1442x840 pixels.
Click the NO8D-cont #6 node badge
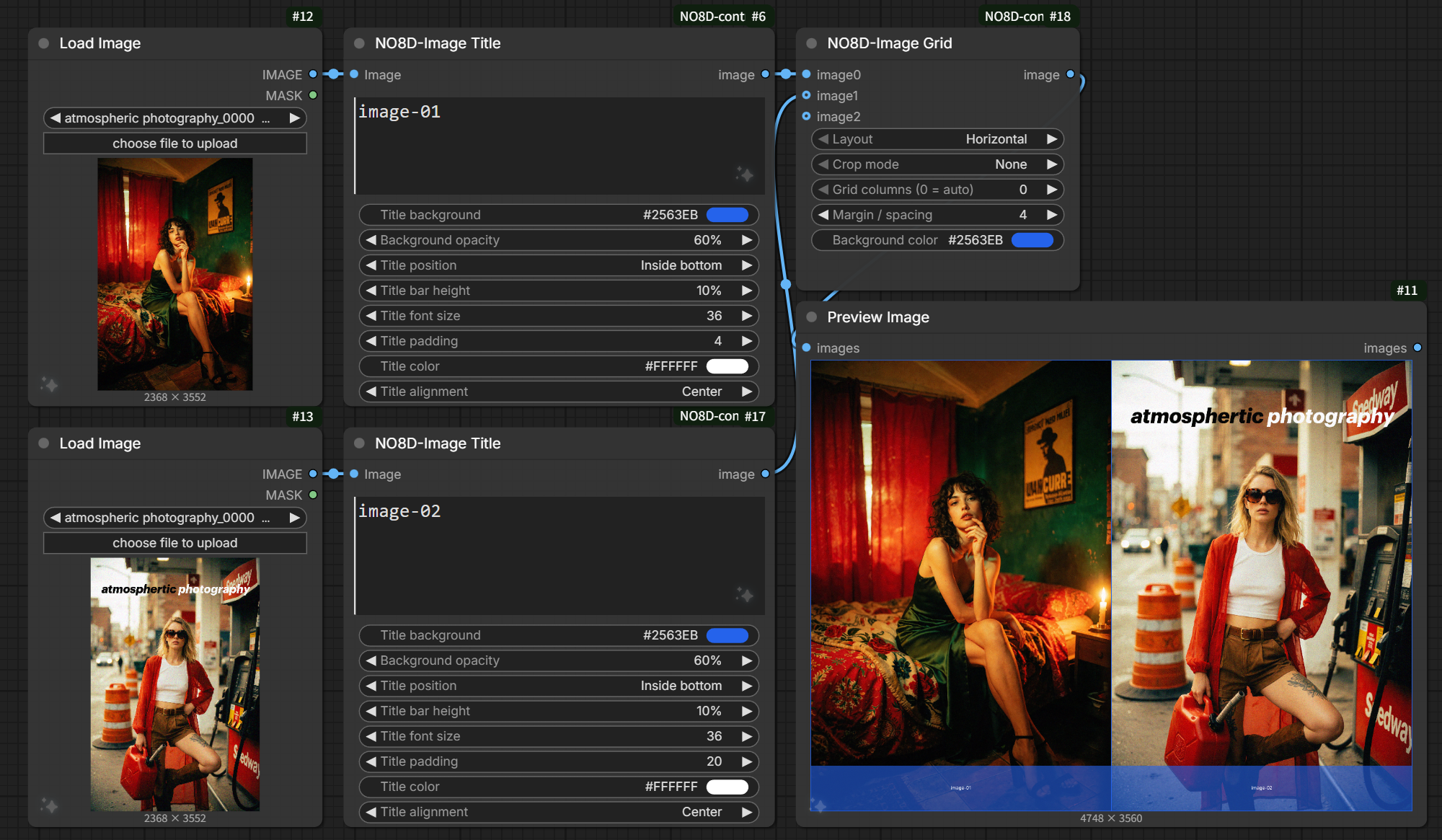(x=722, y=17)
